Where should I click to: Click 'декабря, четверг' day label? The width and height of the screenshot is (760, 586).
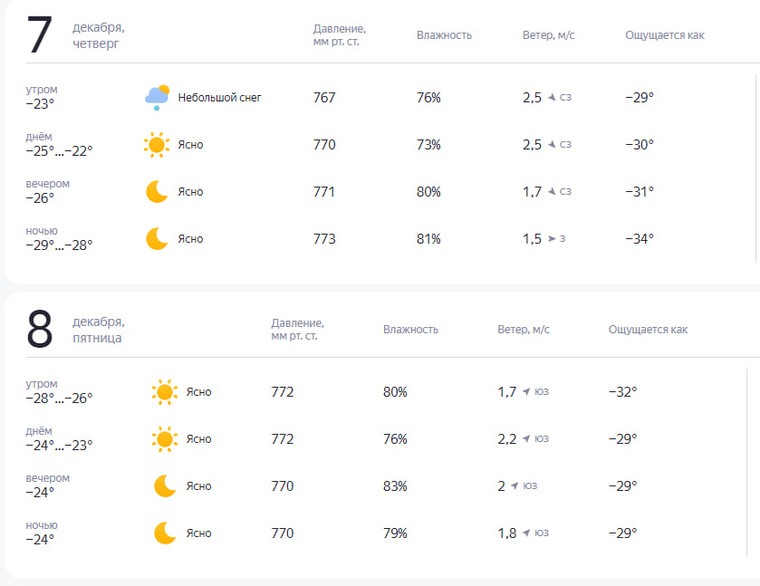(x=98, y=35)
